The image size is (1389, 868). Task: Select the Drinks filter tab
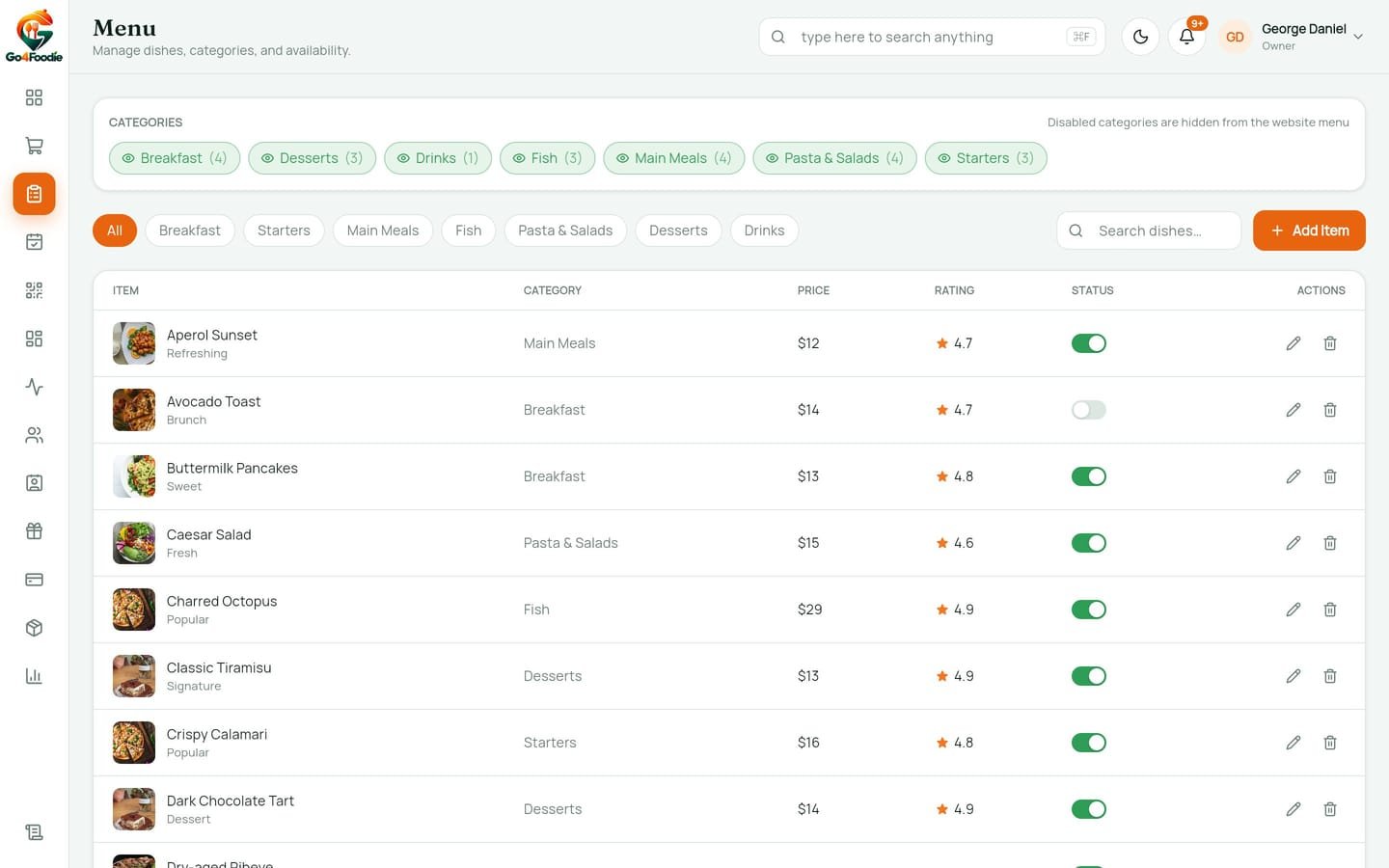(764, 231)
